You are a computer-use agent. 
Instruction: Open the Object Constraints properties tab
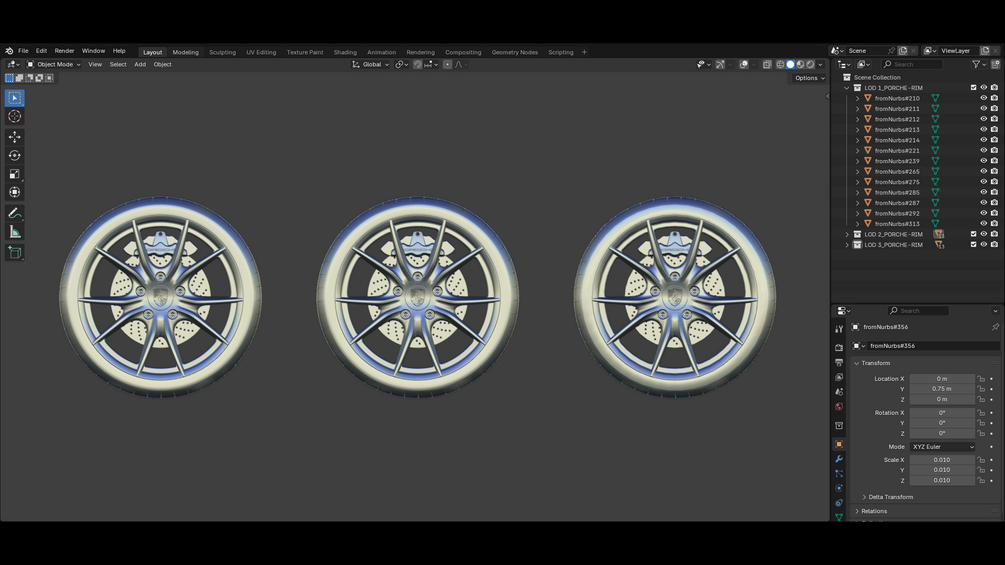tap(839, 503)
